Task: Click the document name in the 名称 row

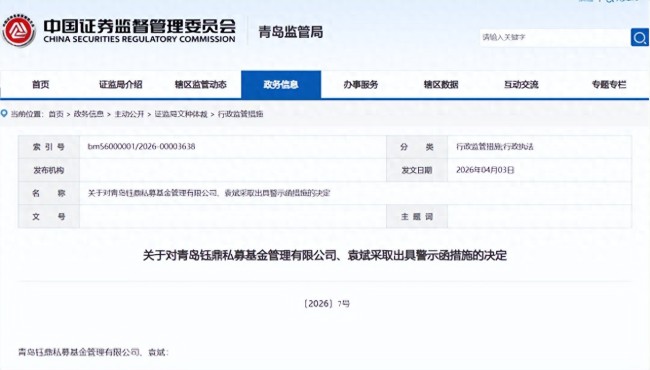Action: [x=209, y=193]
